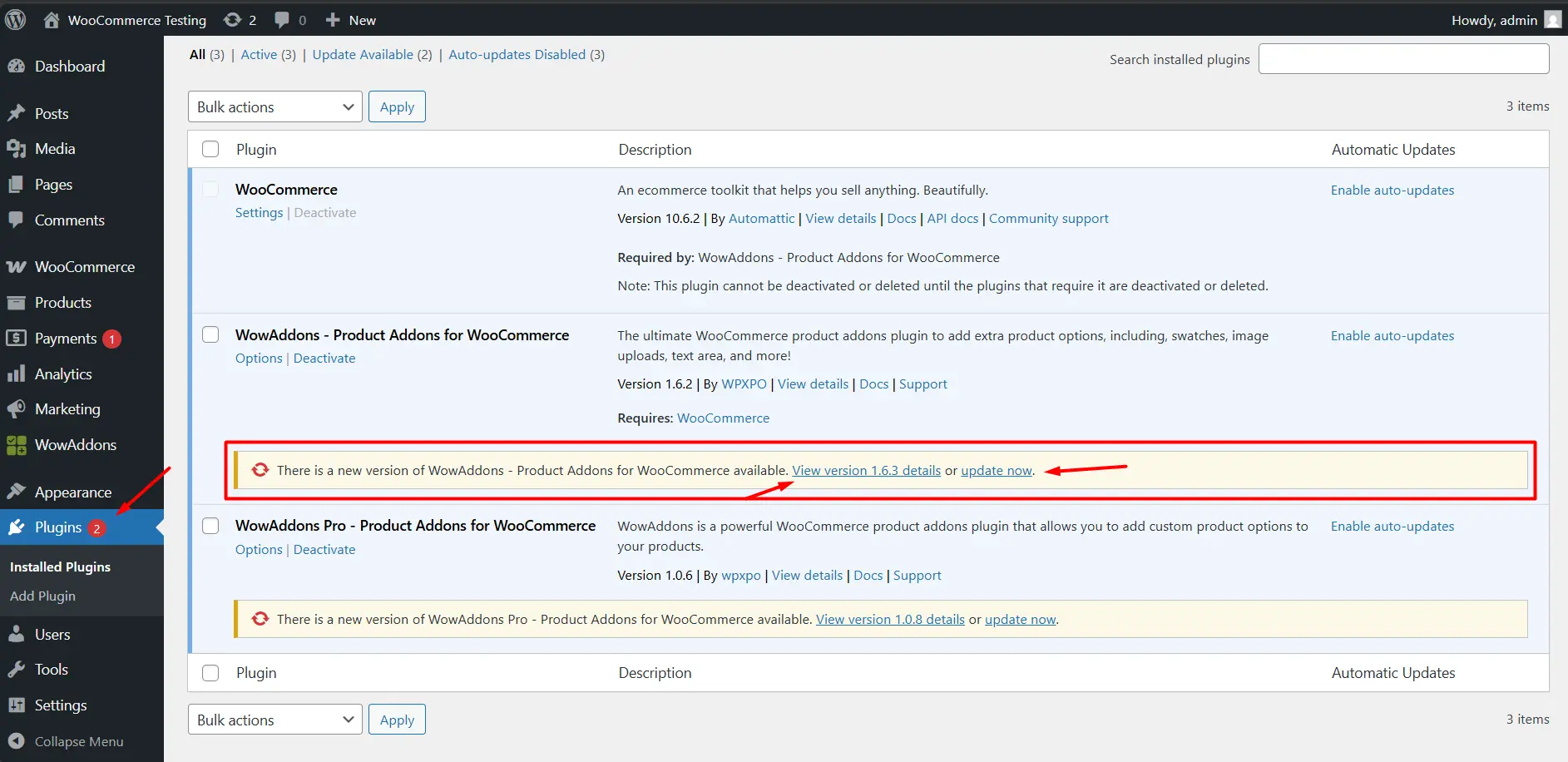Click the search installed plugins field
The image size is (1568, 762).
[1402, 58]
